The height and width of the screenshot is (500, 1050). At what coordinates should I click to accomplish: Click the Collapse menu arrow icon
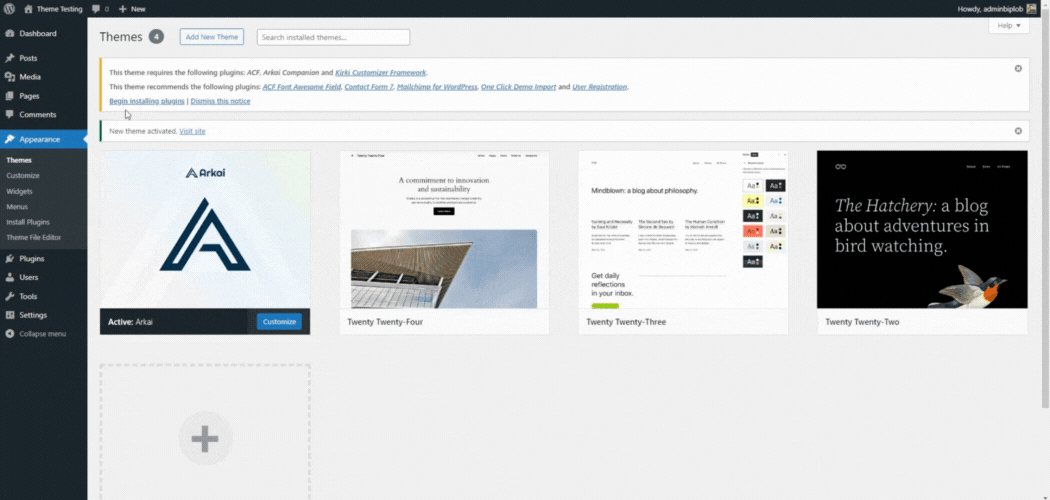pyautogui.click(x=10, y=333)
